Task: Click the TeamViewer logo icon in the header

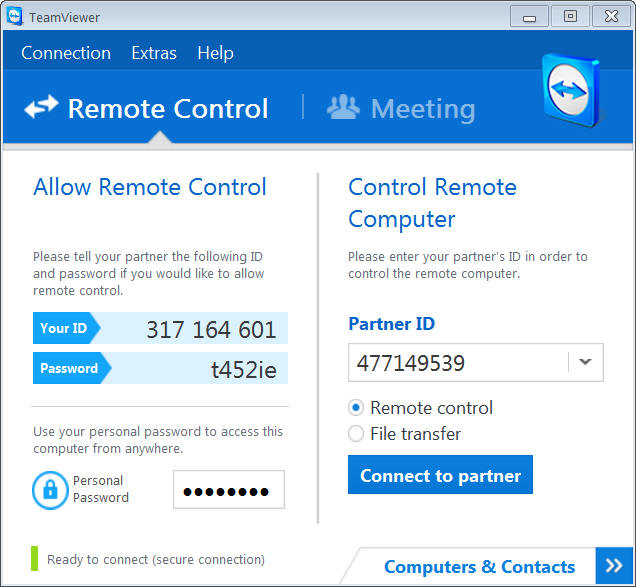Action: click(571, 90)
